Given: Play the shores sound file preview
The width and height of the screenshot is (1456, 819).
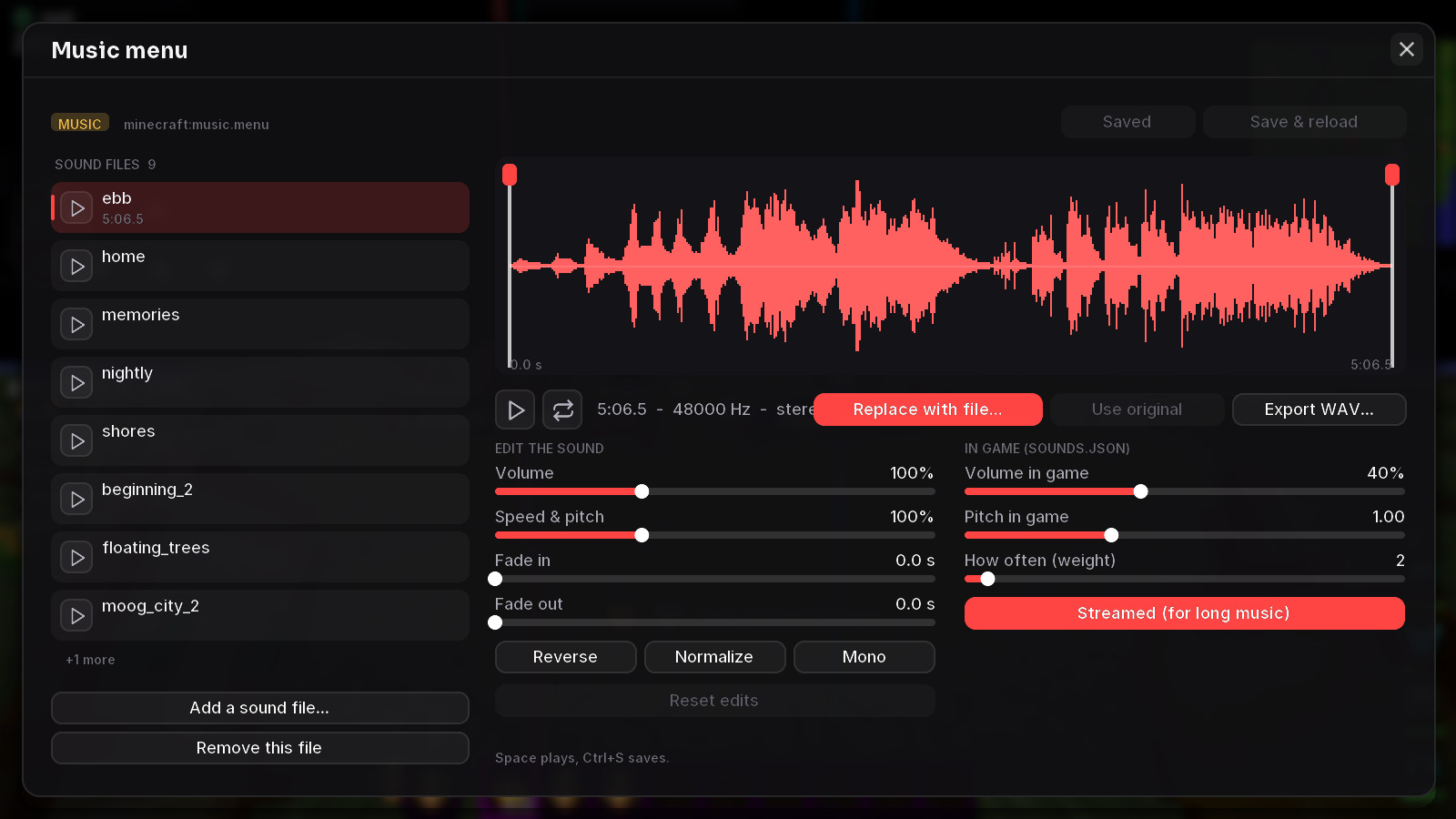Looking at the screenshot, I should point(76,441).
